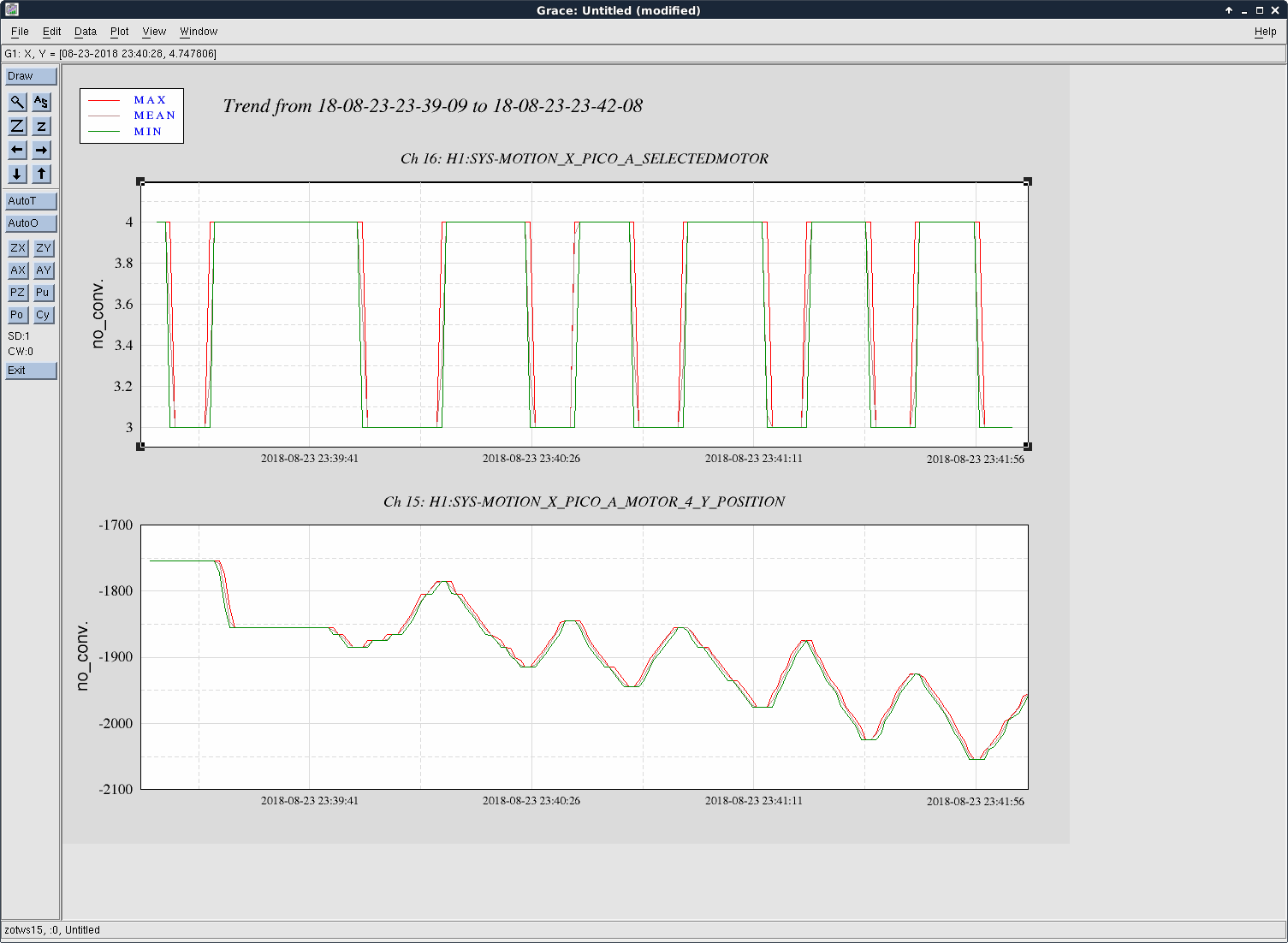Click the 23:39:41 tick label under upper graph

tap(310, 459)
